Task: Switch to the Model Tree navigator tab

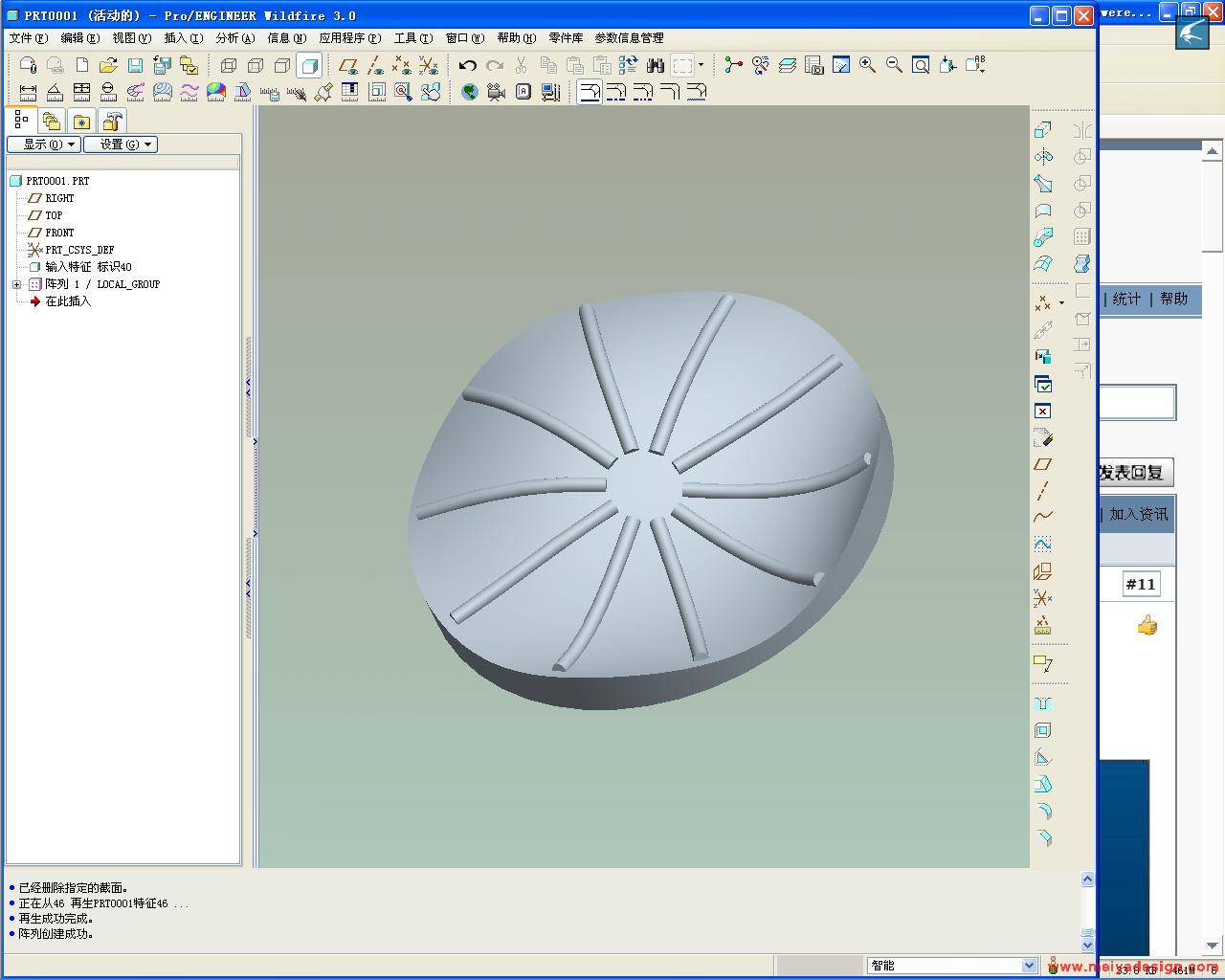Action: (21, 121)
